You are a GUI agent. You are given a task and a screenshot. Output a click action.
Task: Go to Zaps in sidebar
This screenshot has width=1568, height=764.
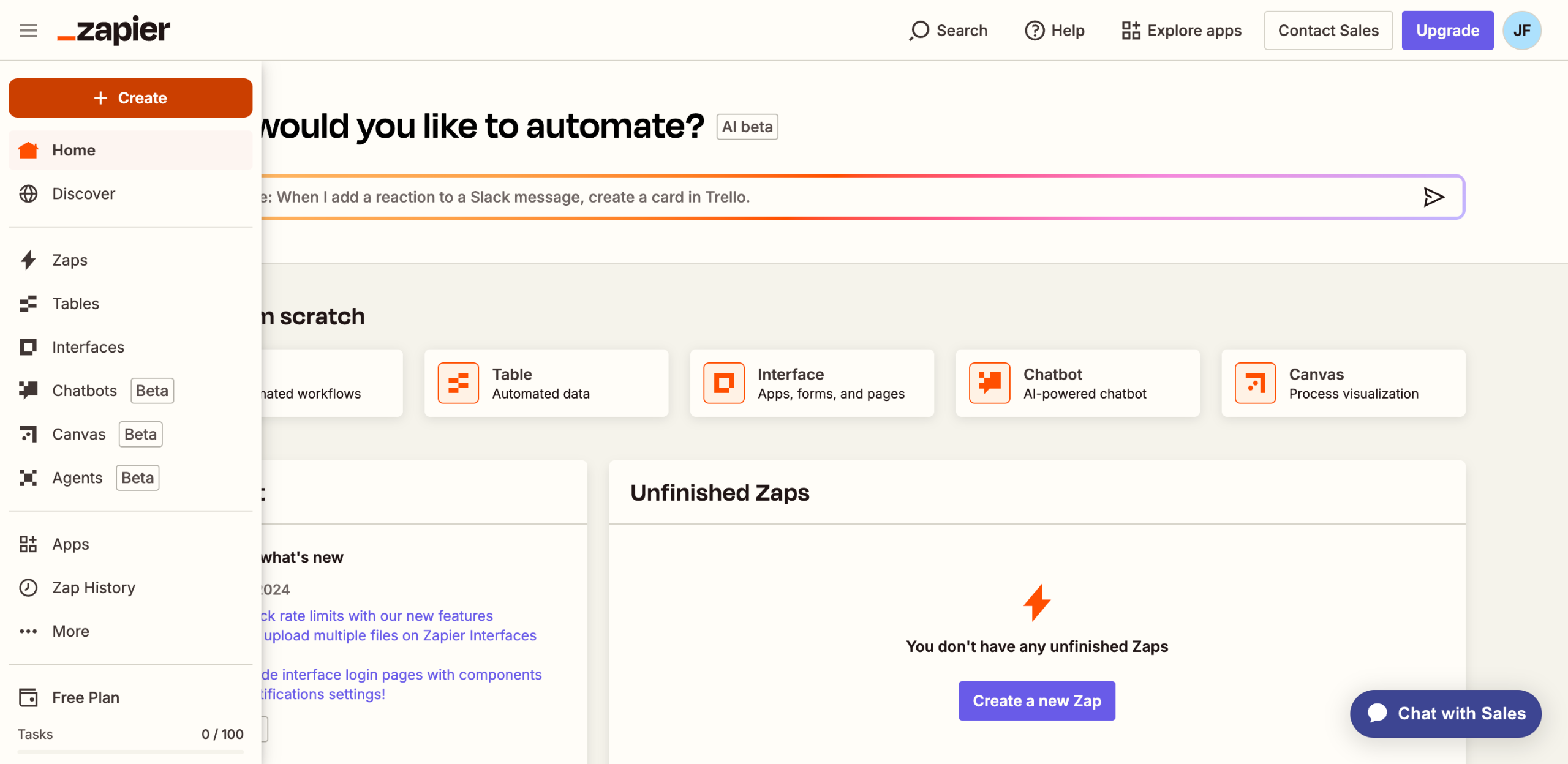point(70,260)
